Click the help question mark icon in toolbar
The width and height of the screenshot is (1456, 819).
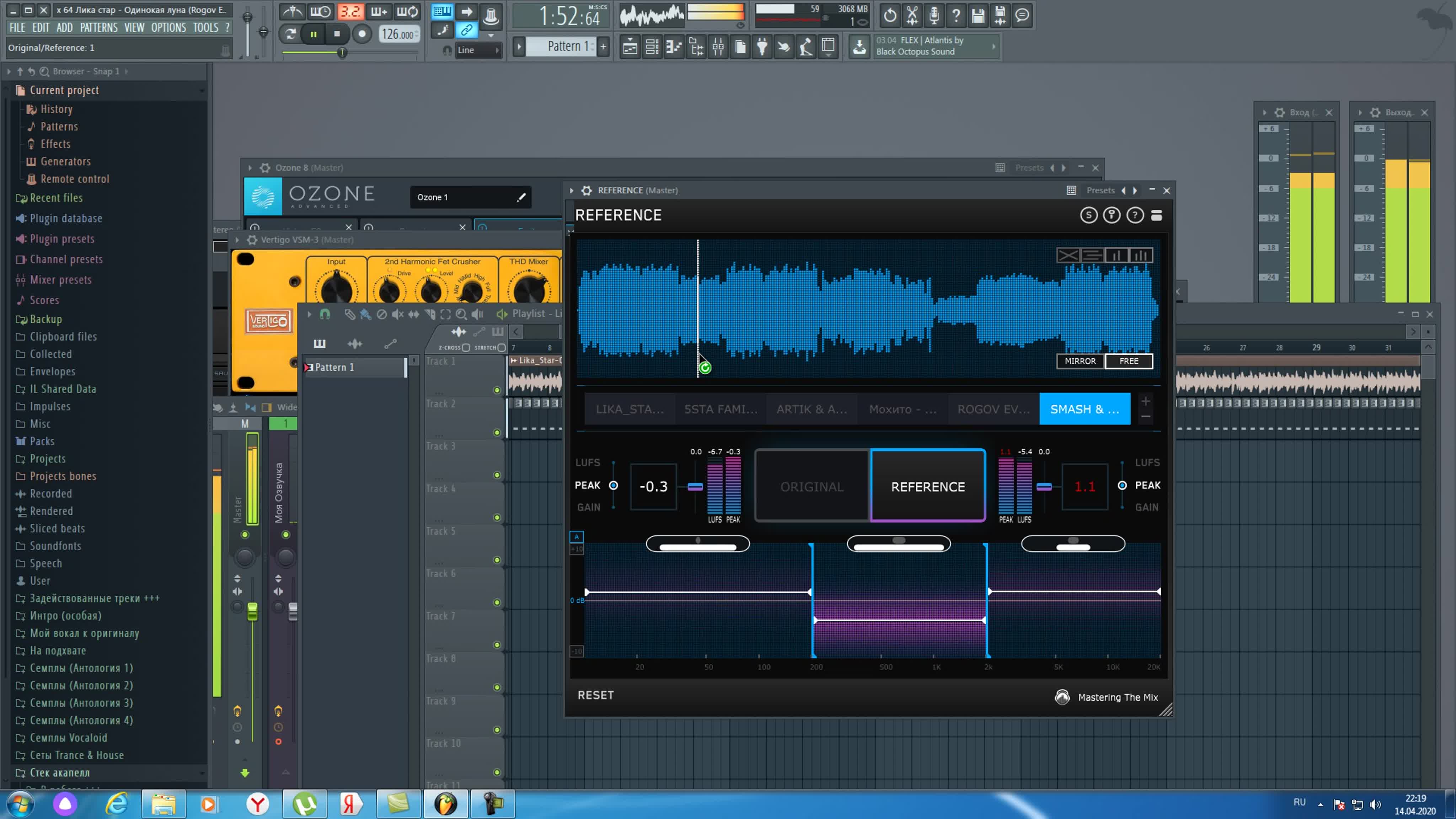tap(956, 15)
